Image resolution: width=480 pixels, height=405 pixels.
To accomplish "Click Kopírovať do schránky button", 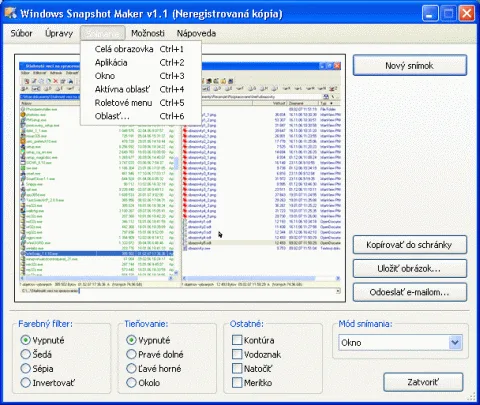I will (410, 245).
